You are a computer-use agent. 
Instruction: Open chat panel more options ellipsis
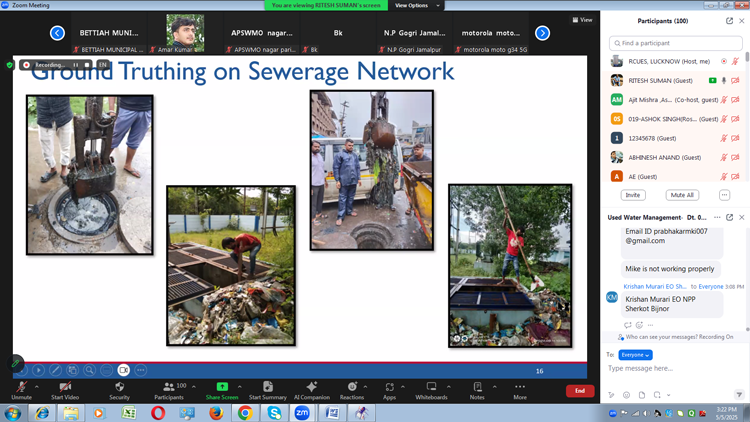pyautogui.click(x=717, y=217)
